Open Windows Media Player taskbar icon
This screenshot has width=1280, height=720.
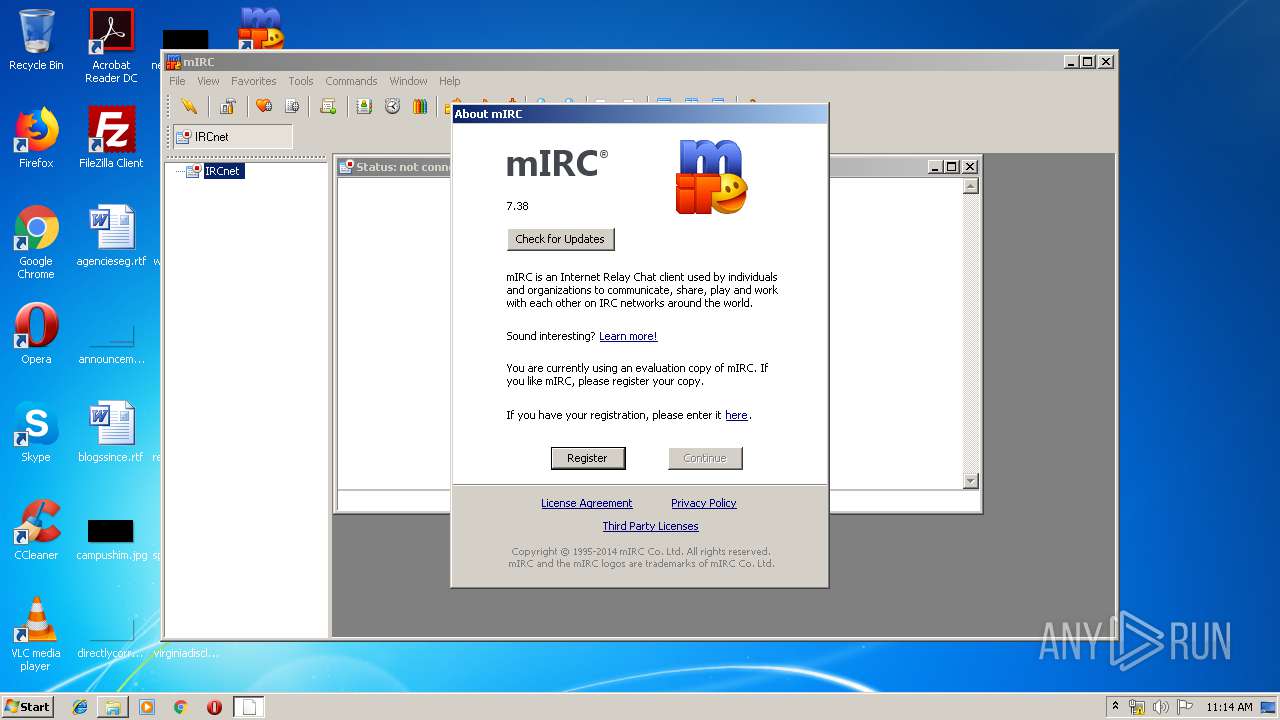[147, 707]
